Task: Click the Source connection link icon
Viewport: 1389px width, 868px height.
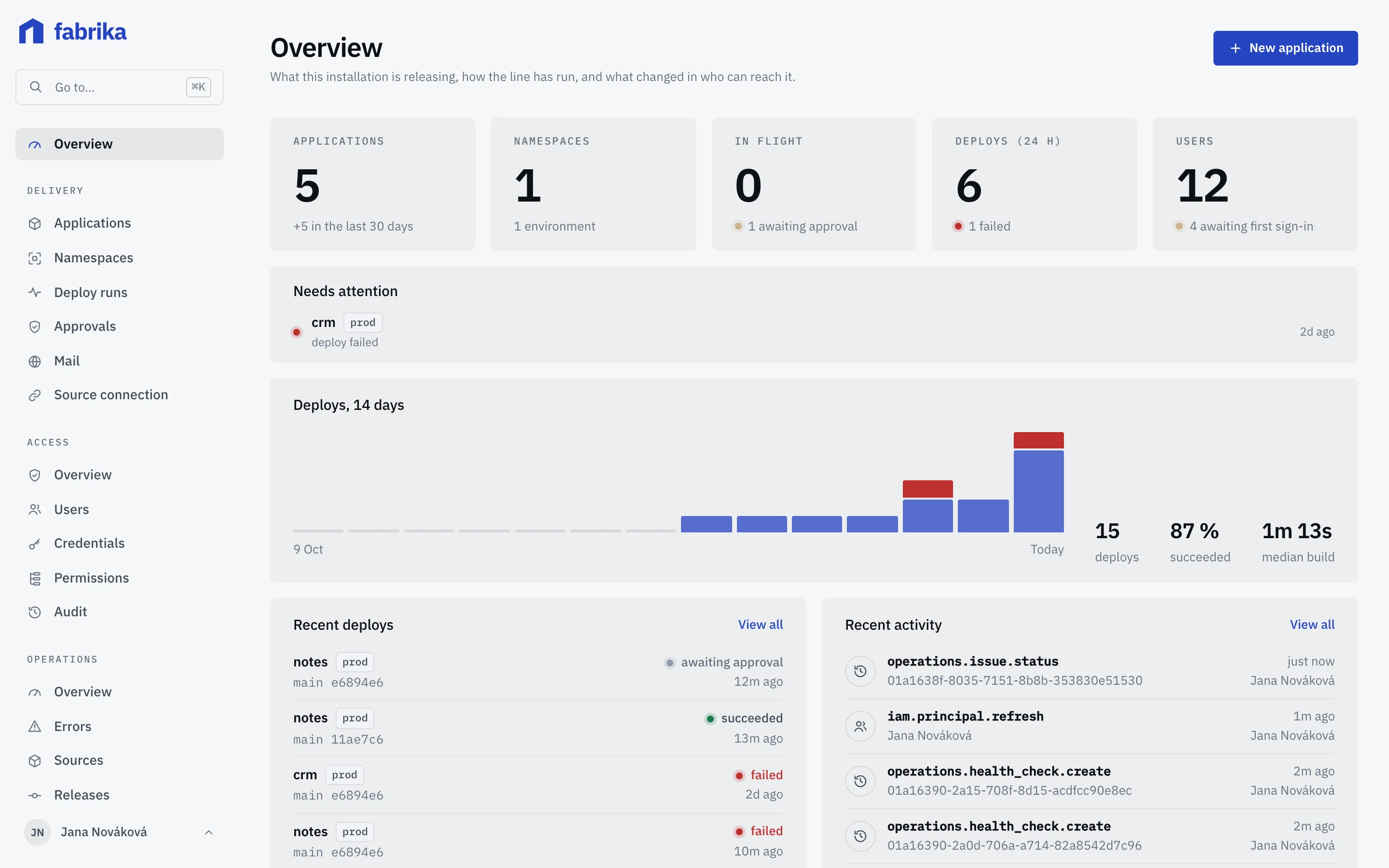Action: 35,395
